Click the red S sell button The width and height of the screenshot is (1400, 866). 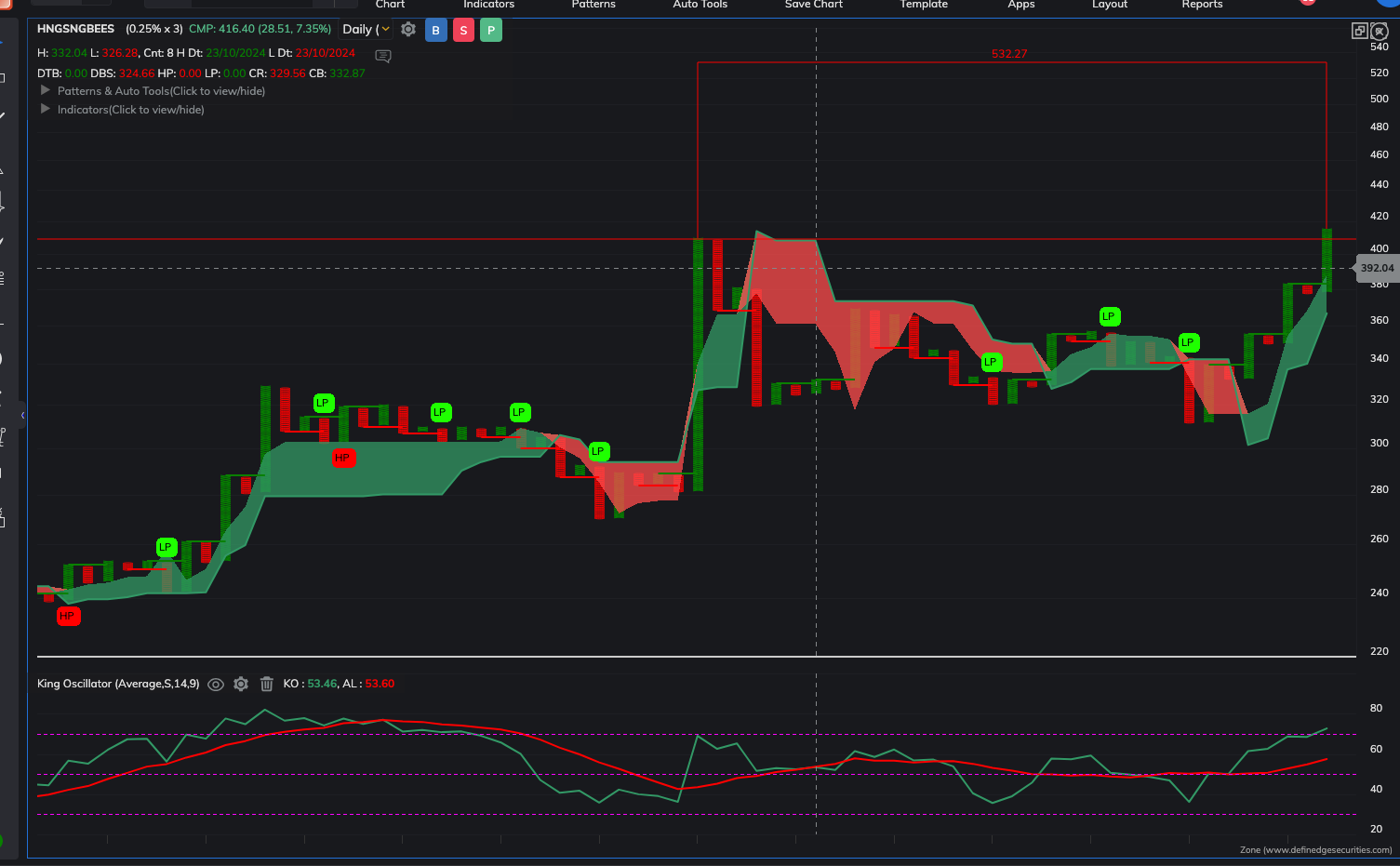coord(463,30)
